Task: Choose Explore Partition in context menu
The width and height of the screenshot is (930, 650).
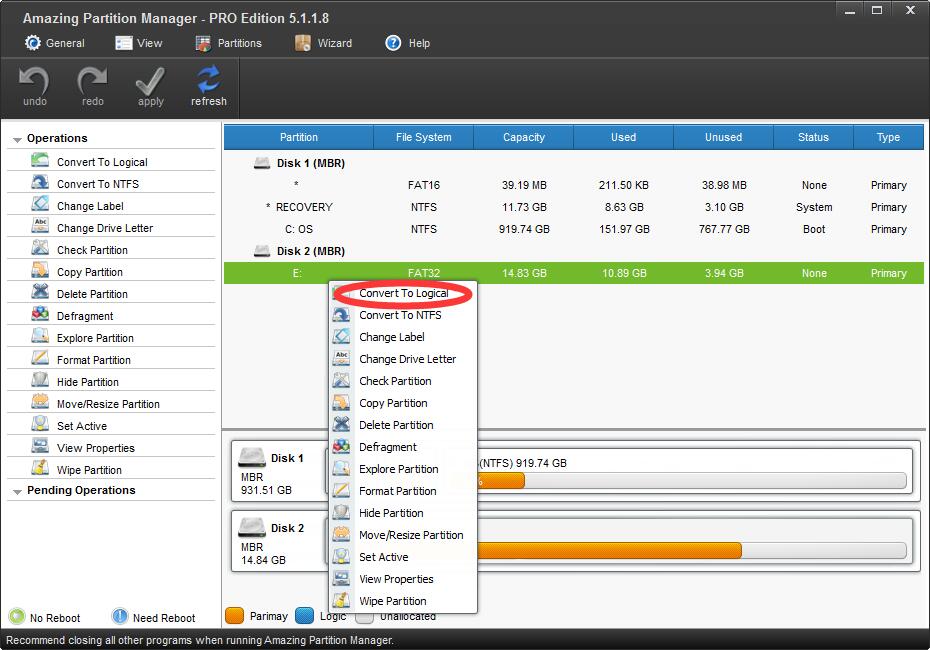Action: [x=403, y=469]
